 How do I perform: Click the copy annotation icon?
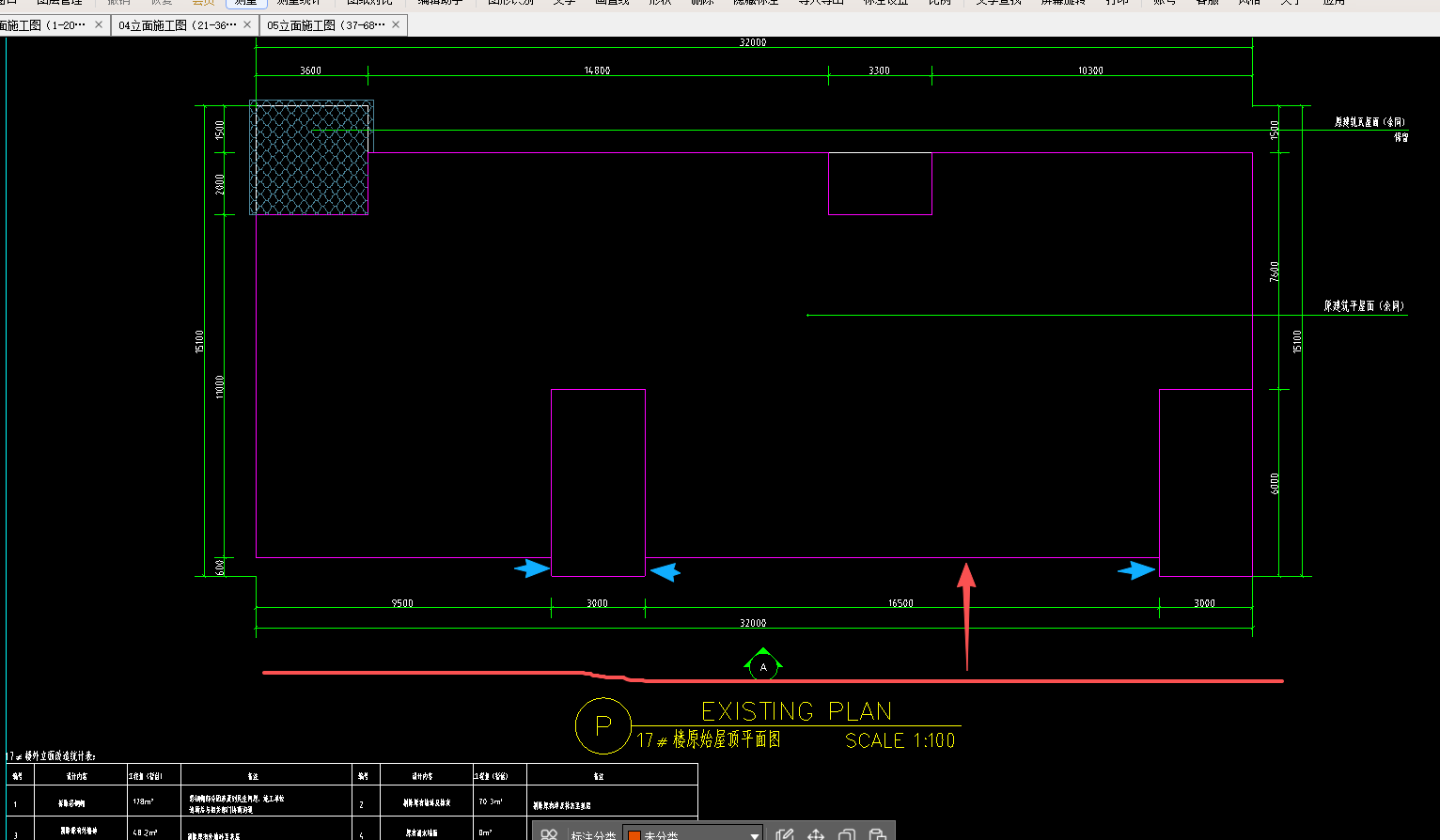847,834
